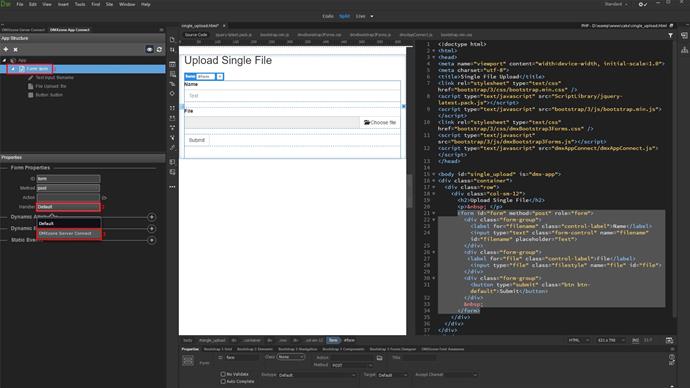
Task: Collapse the Form node in App Structure
Action: [13, 69]
